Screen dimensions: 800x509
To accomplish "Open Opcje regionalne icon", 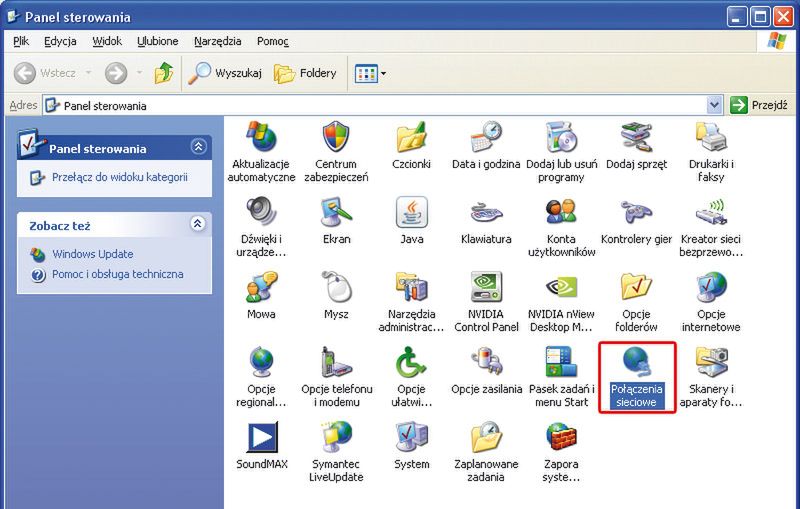I will [261, 377].
